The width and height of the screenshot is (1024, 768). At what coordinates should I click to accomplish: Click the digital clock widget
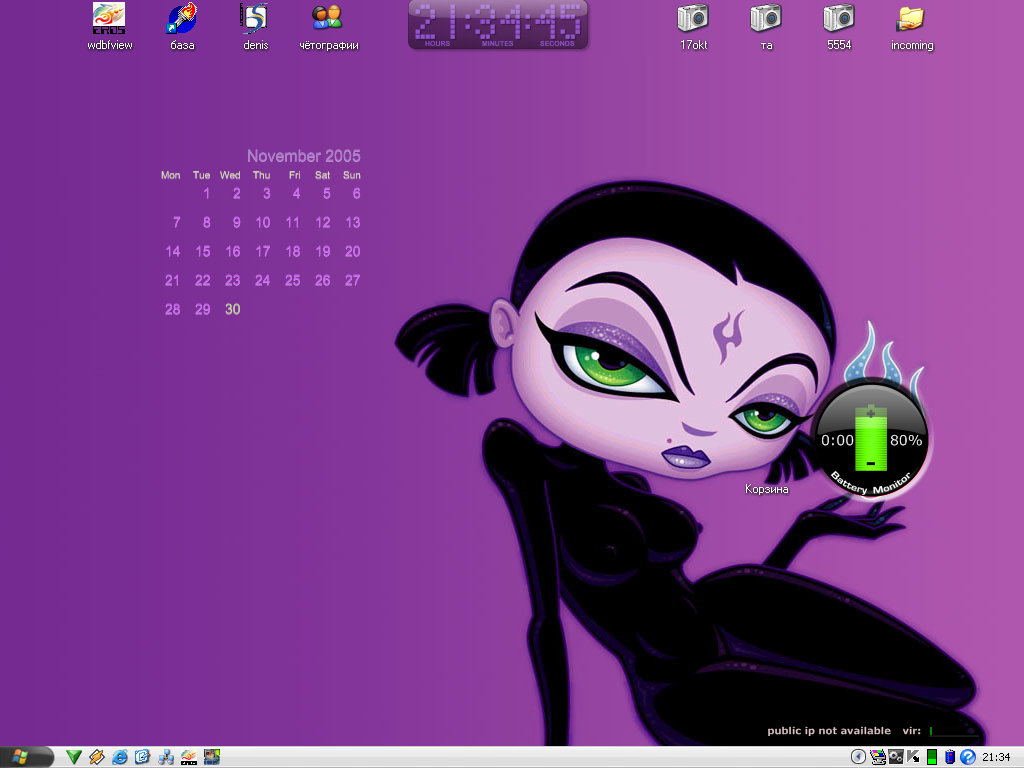click(x=498, y=25)
